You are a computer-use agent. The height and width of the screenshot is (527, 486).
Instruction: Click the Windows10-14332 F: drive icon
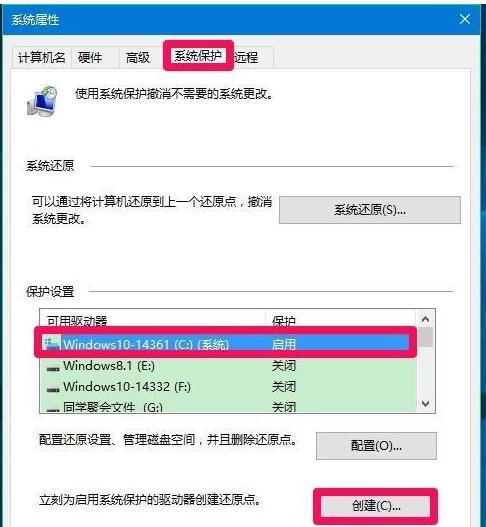pos(53,390)
